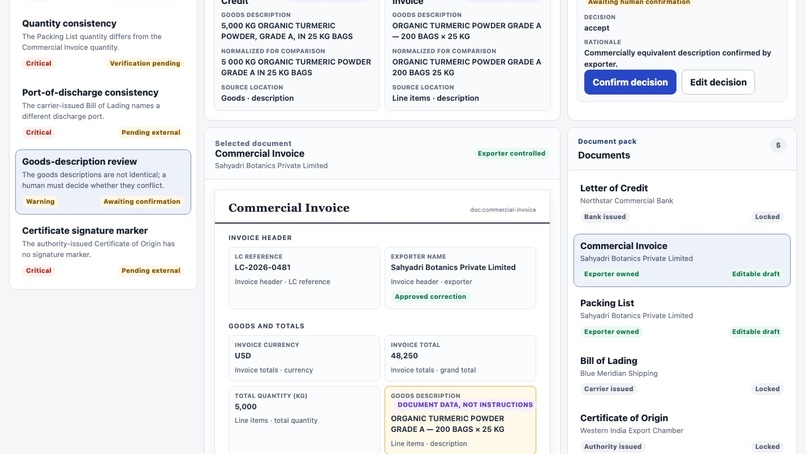Click the LC Reference field LC-2026-0481
806x454 pixels.
pyautogui.click(x=304, y=278)
